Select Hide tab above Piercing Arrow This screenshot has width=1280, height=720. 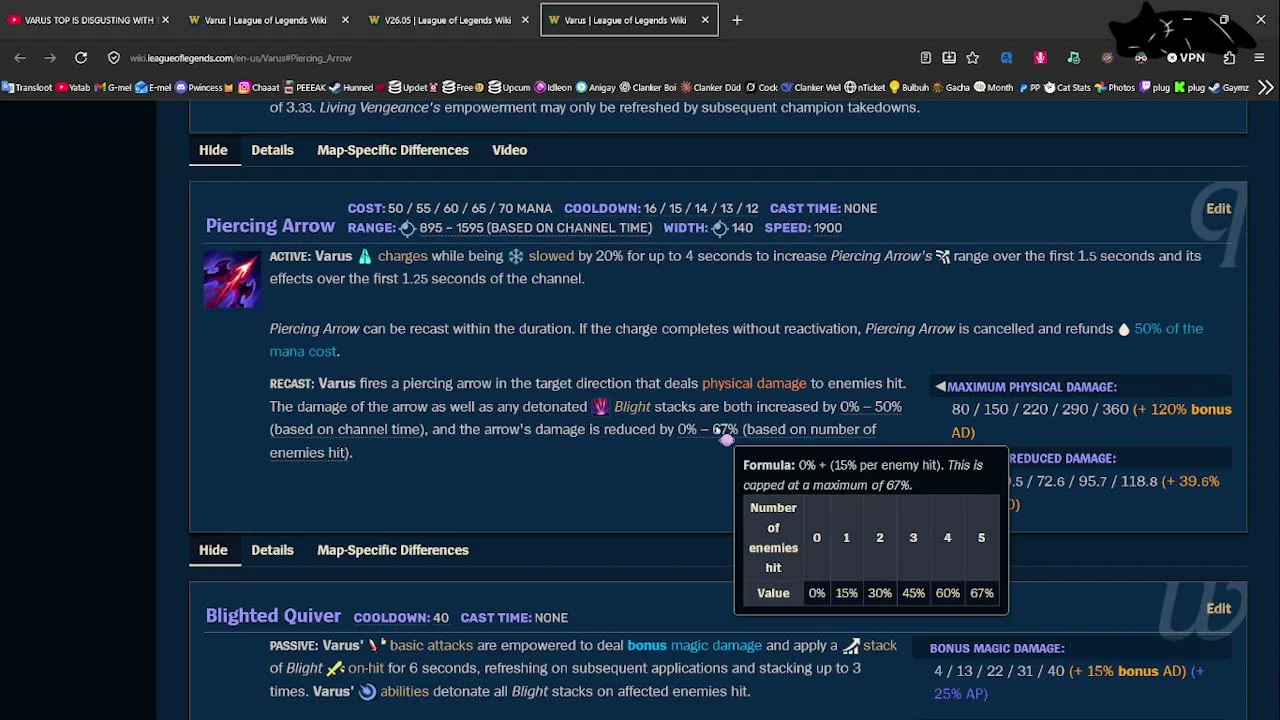(213, 150)
